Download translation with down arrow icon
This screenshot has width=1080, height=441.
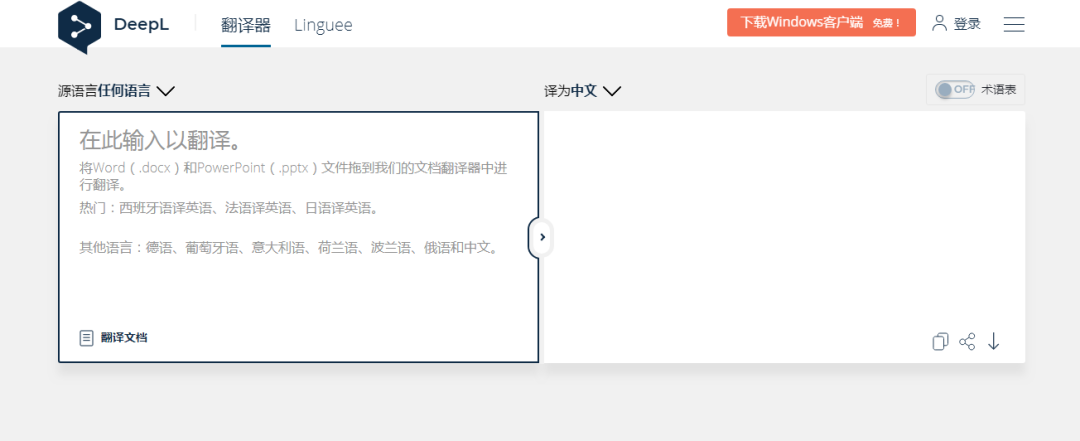pos(993,342)
